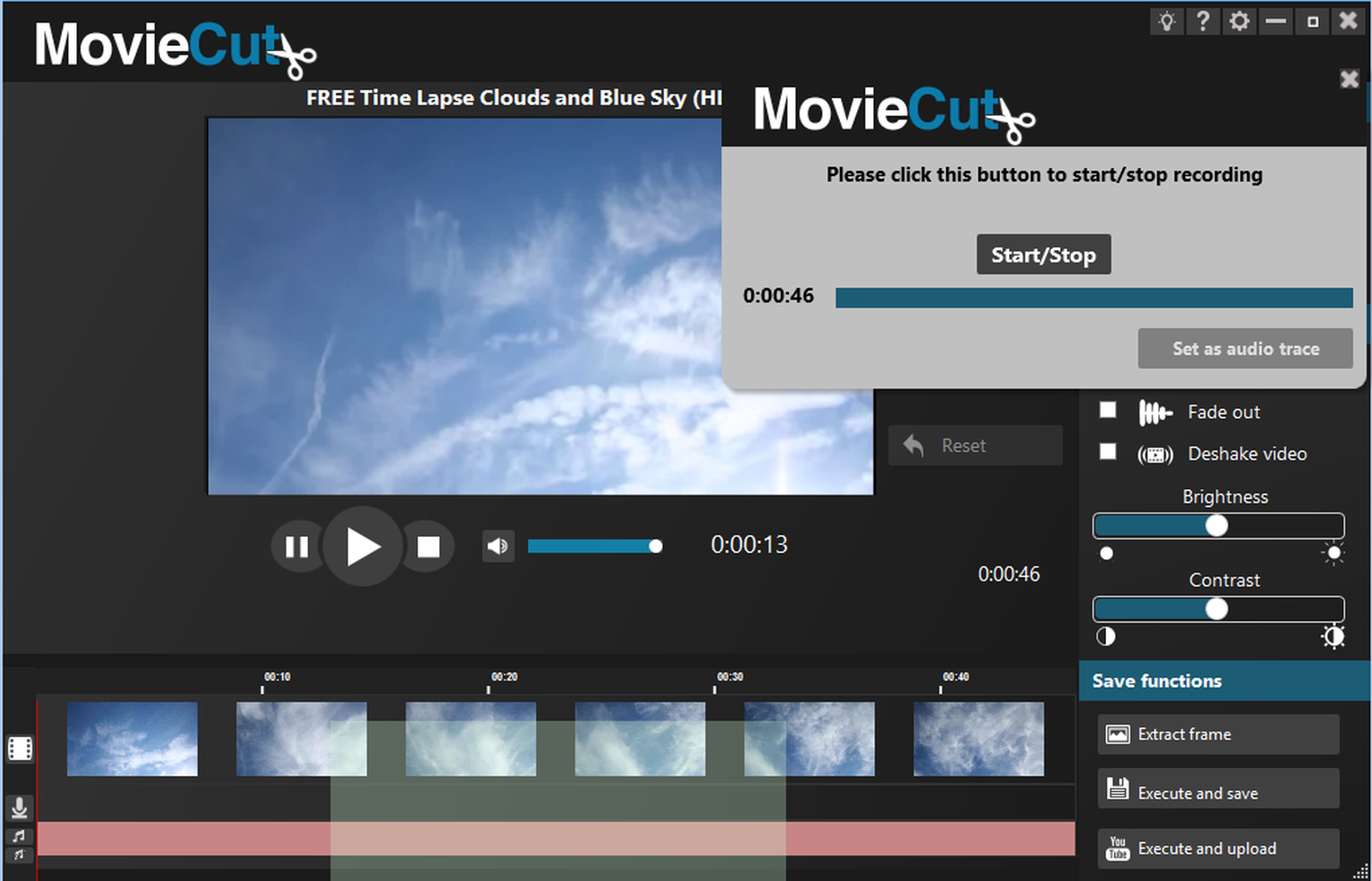This screenshot has height=881, width=1372.
Task: Click the upper music note track icon
Action: pos(19,837)
